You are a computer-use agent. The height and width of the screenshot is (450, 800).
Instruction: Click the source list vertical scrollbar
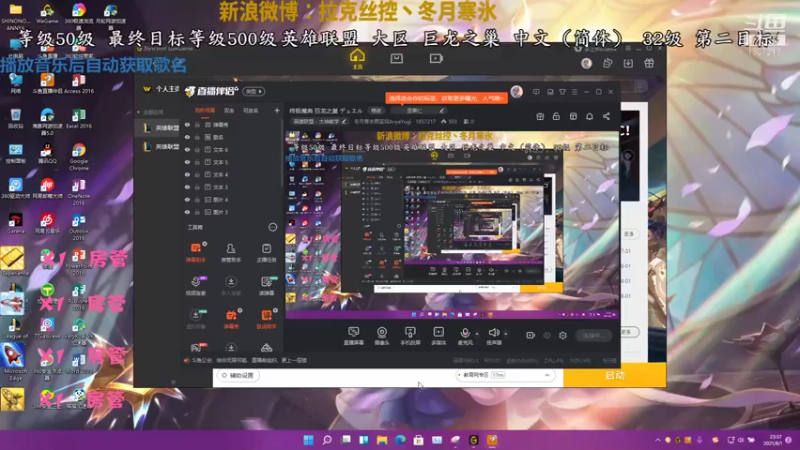(x=282, y=153)
